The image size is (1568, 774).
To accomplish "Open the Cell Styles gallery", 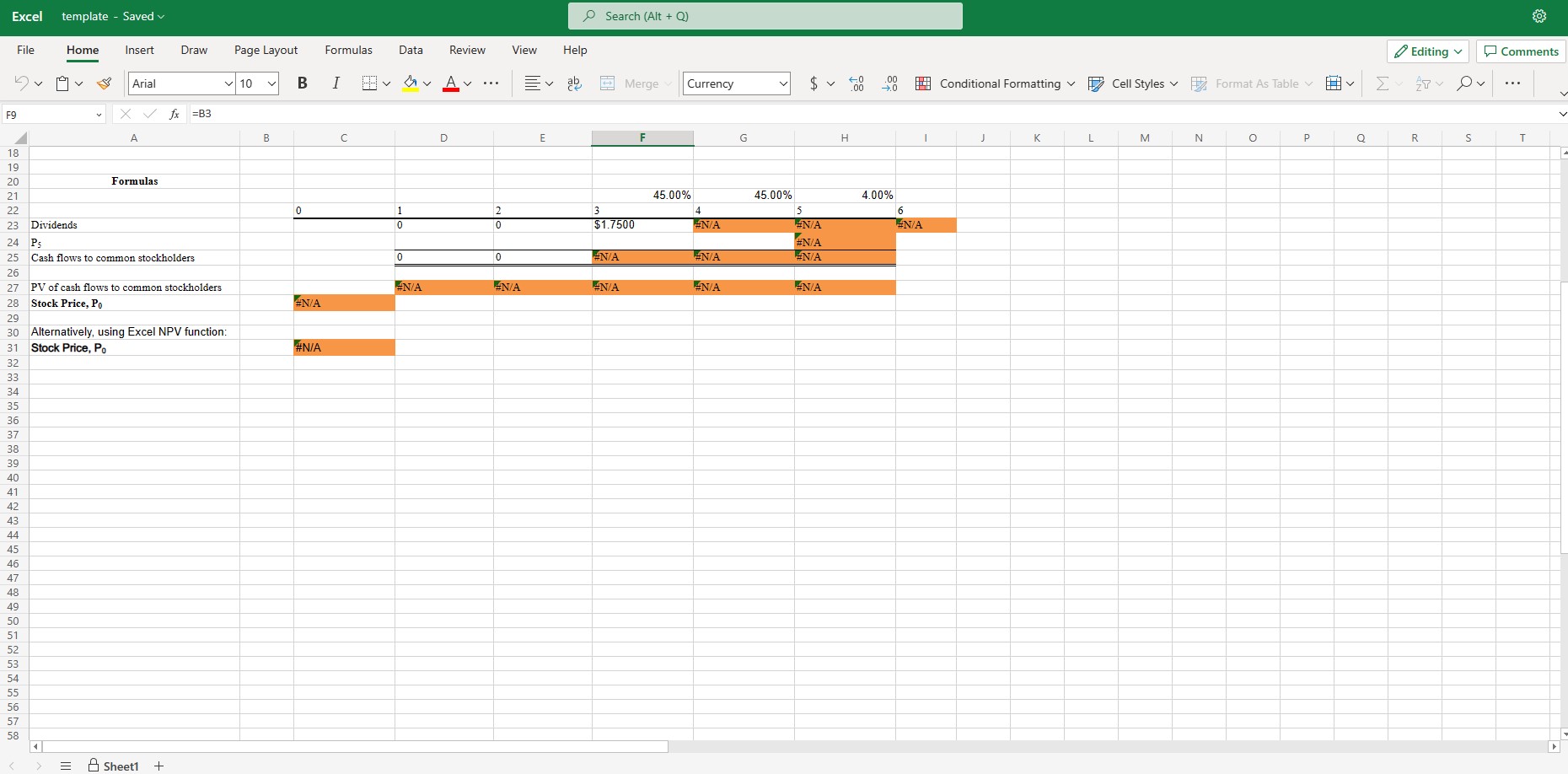I will point(1133,83).
